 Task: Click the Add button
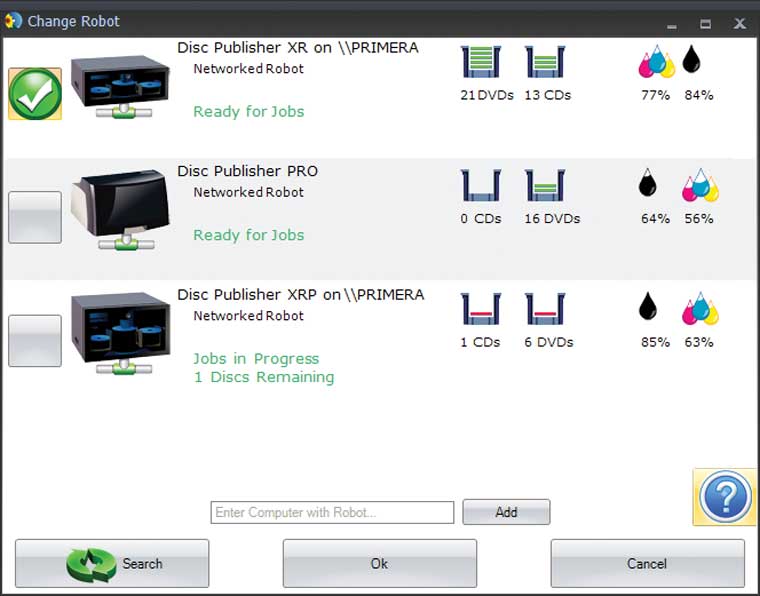click(x=506, y=512)
